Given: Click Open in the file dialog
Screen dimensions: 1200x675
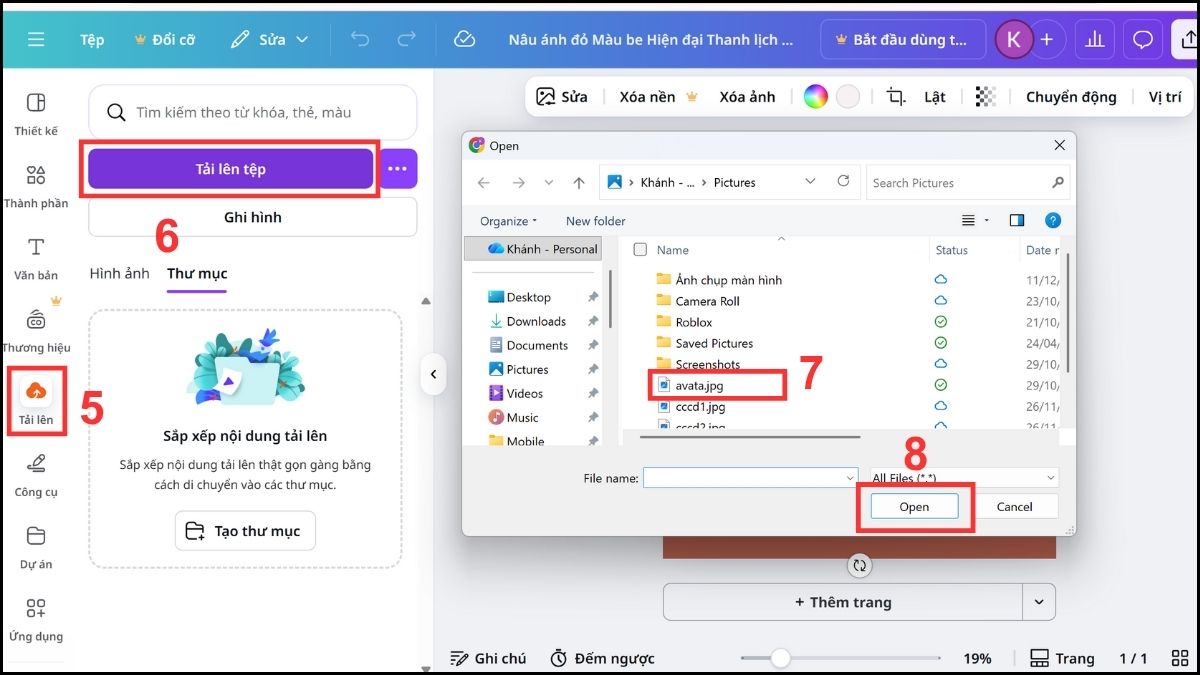Looking at the screenshot, I should pos(913,506).
